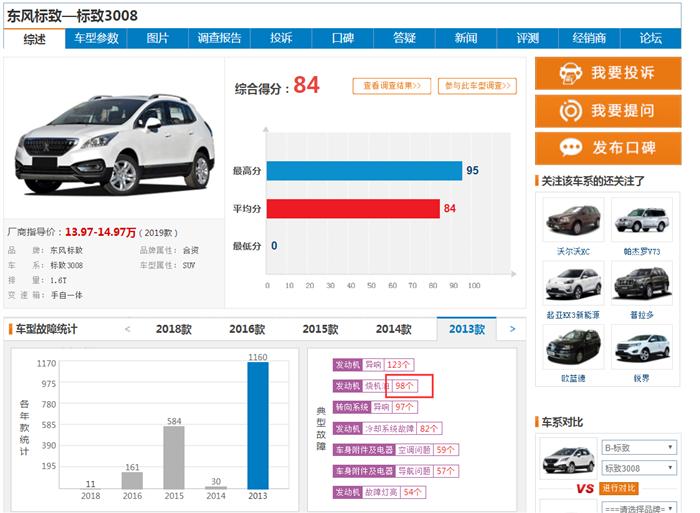
Task: Click the car icon on 我要投诉
Action: pos(571,73)
